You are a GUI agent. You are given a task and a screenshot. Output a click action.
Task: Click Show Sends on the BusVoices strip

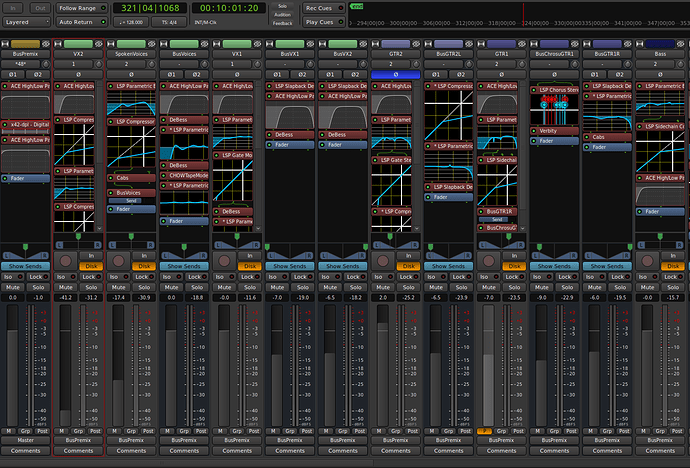[x=185, y=266]
